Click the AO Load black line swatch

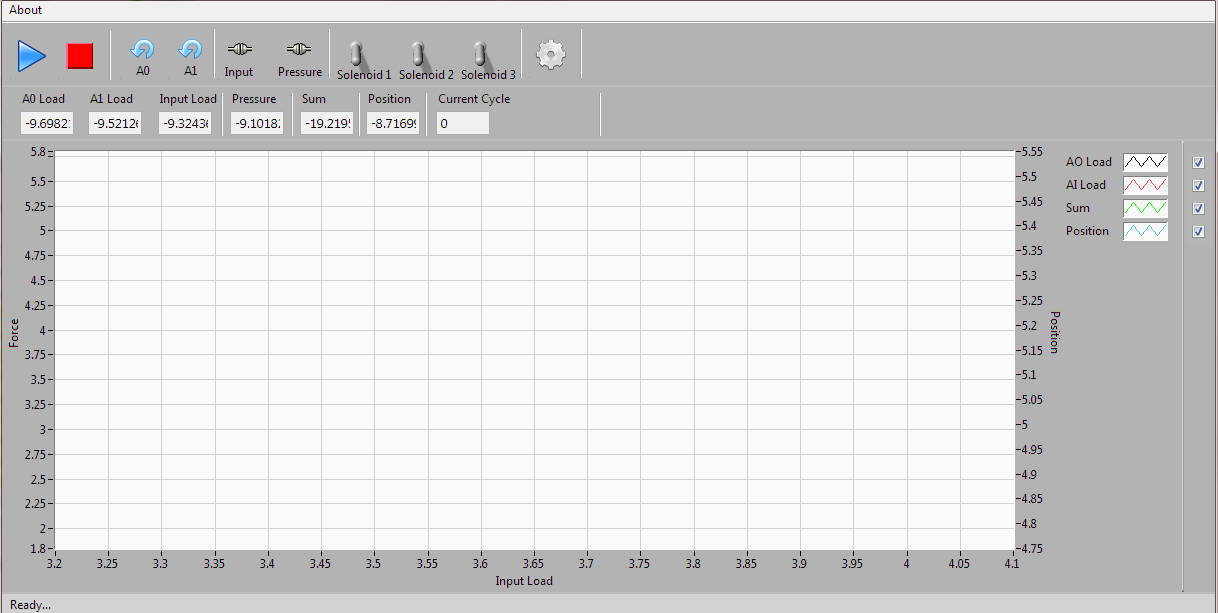(1145, 162)
